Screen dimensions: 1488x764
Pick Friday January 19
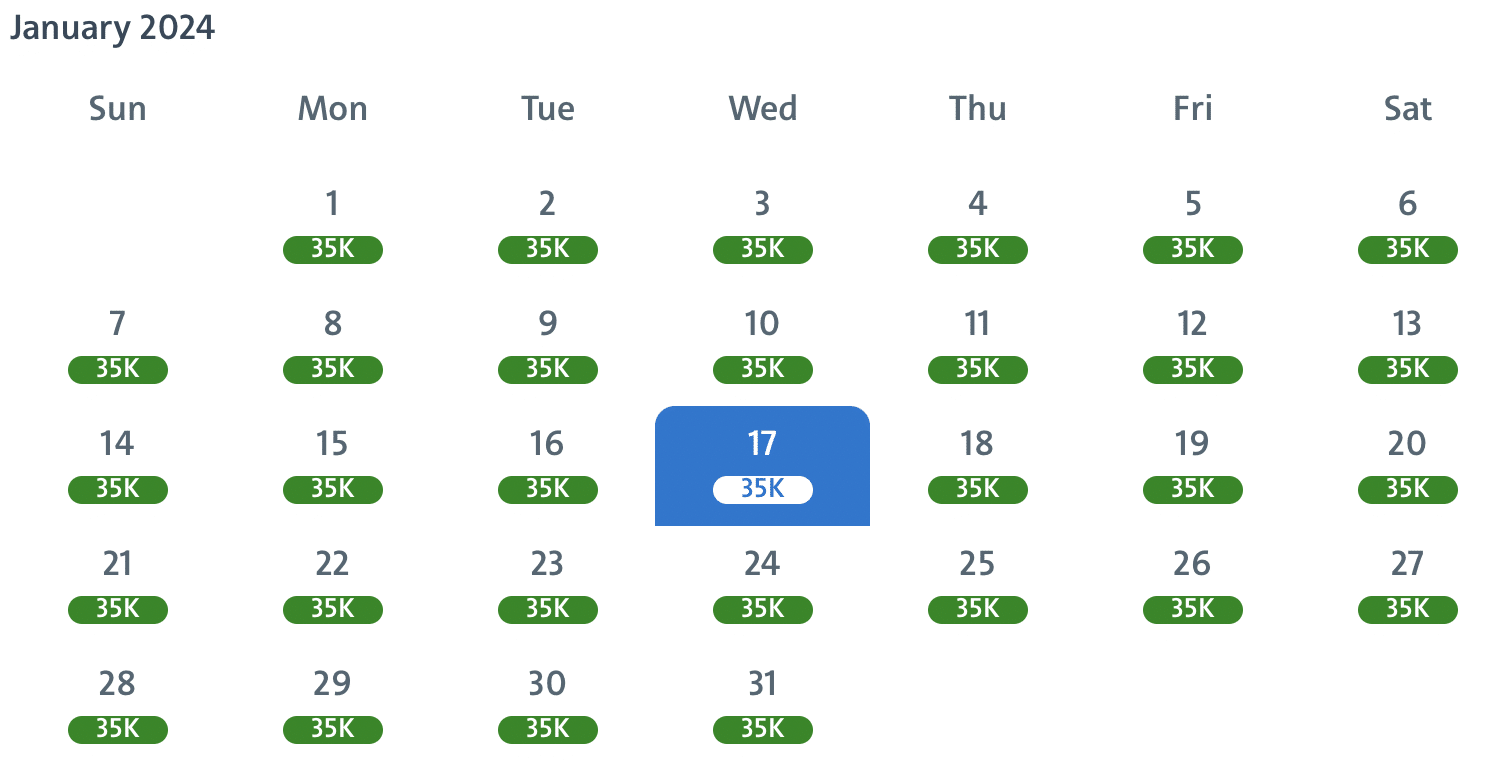point(1192,445)
